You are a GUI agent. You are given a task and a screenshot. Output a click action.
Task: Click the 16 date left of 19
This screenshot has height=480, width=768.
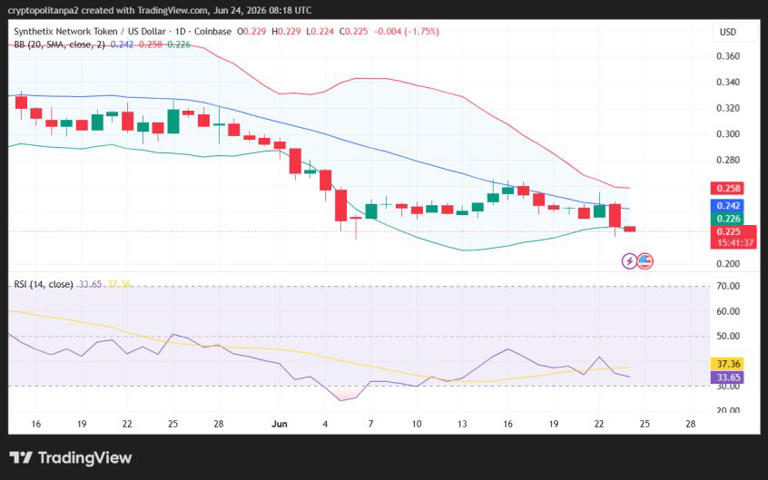[x=36, y=424]
